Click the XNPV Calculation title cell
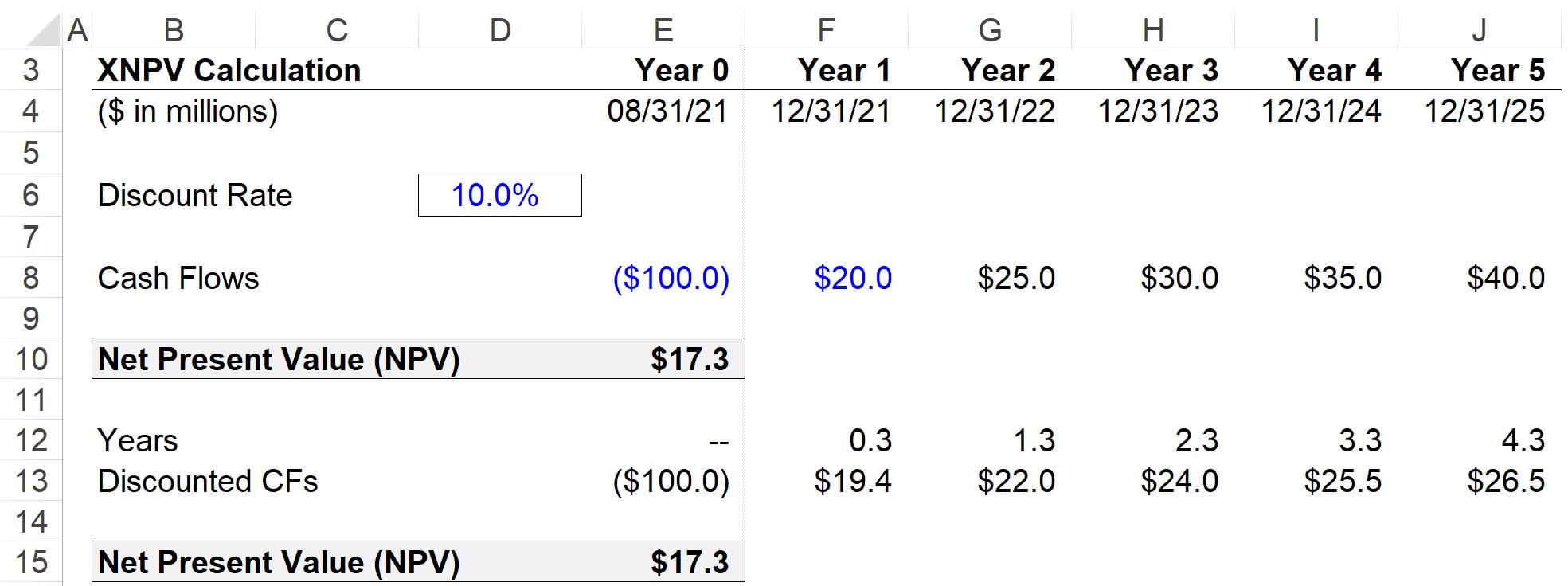Viewport: 1568px width, 586px height. tap(229, 71)
